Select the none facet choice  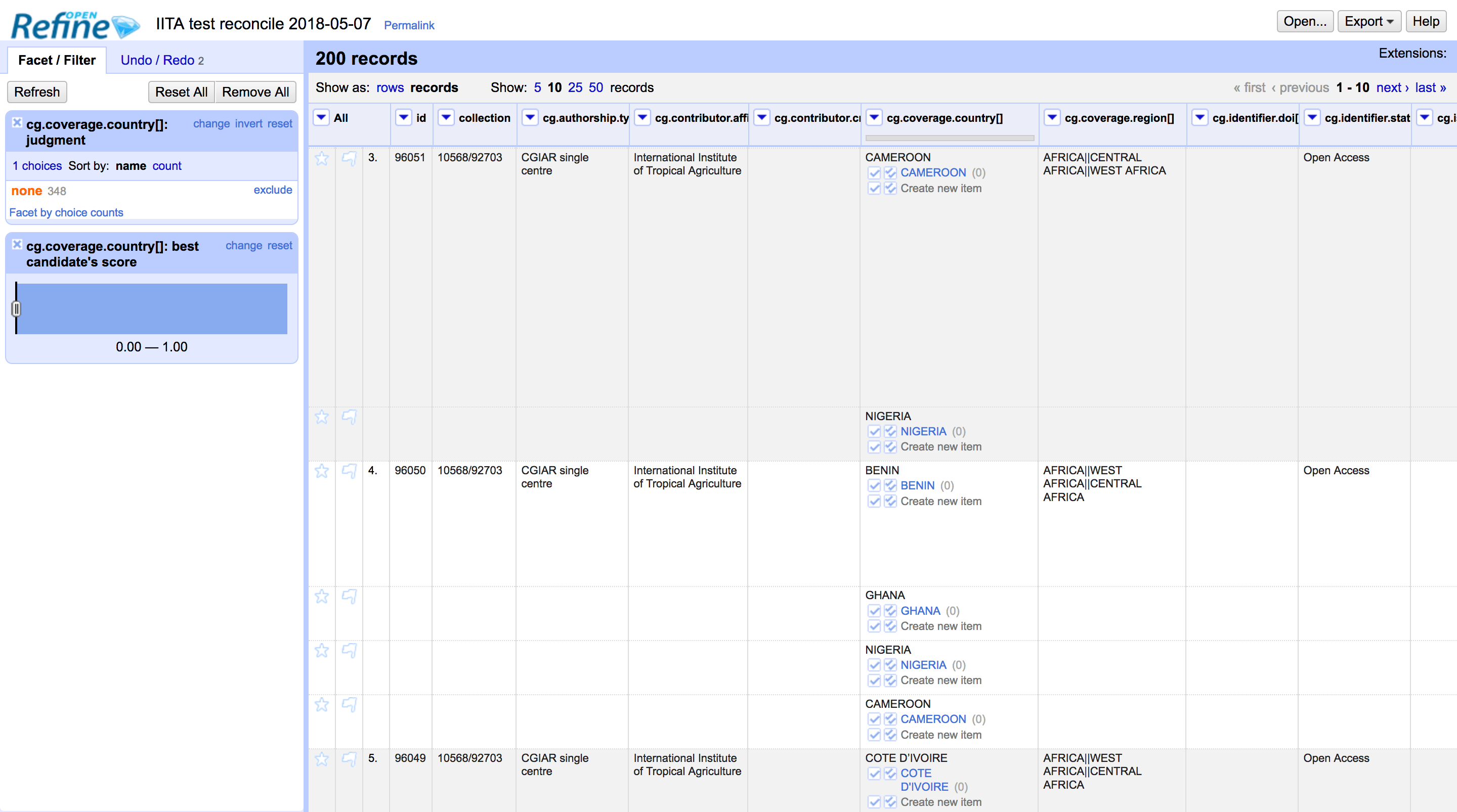(x=27, y=191)
